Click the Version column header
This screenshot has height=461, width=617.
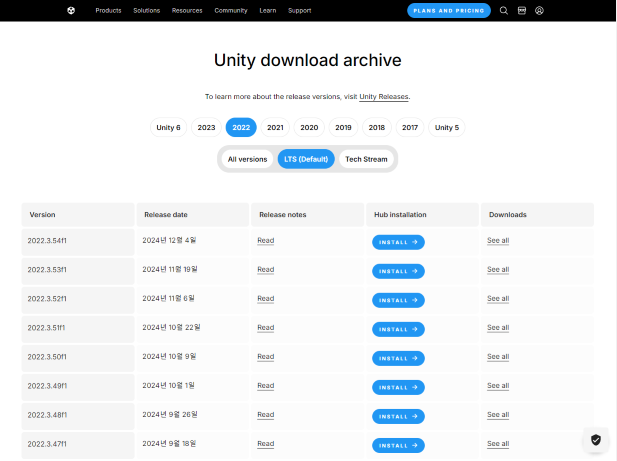(x=78, y=215)
